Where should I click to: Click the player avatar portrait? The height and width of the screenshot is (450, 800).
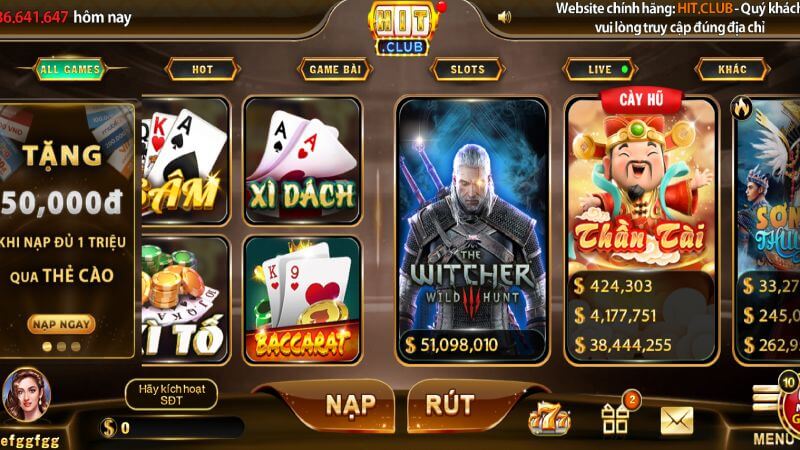tap(27, 395)
